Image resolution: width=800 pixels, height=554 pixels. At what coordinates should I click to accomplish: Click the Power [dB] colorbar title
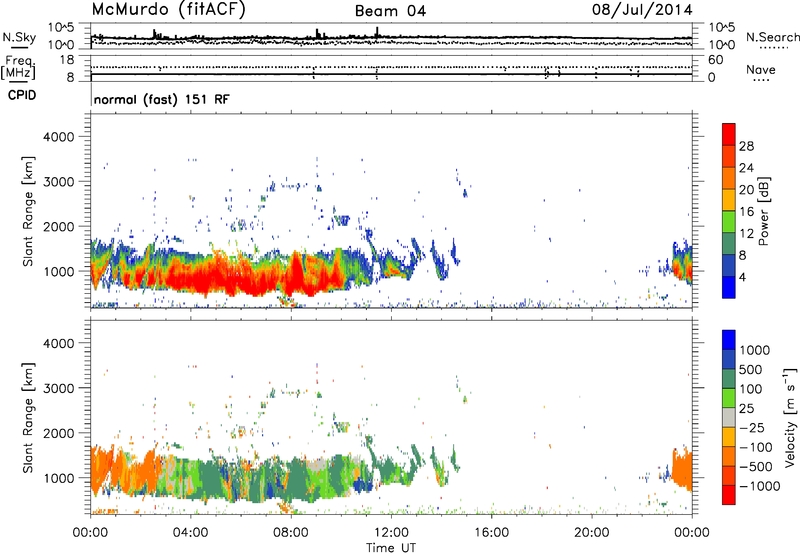(x=763, y=211)
